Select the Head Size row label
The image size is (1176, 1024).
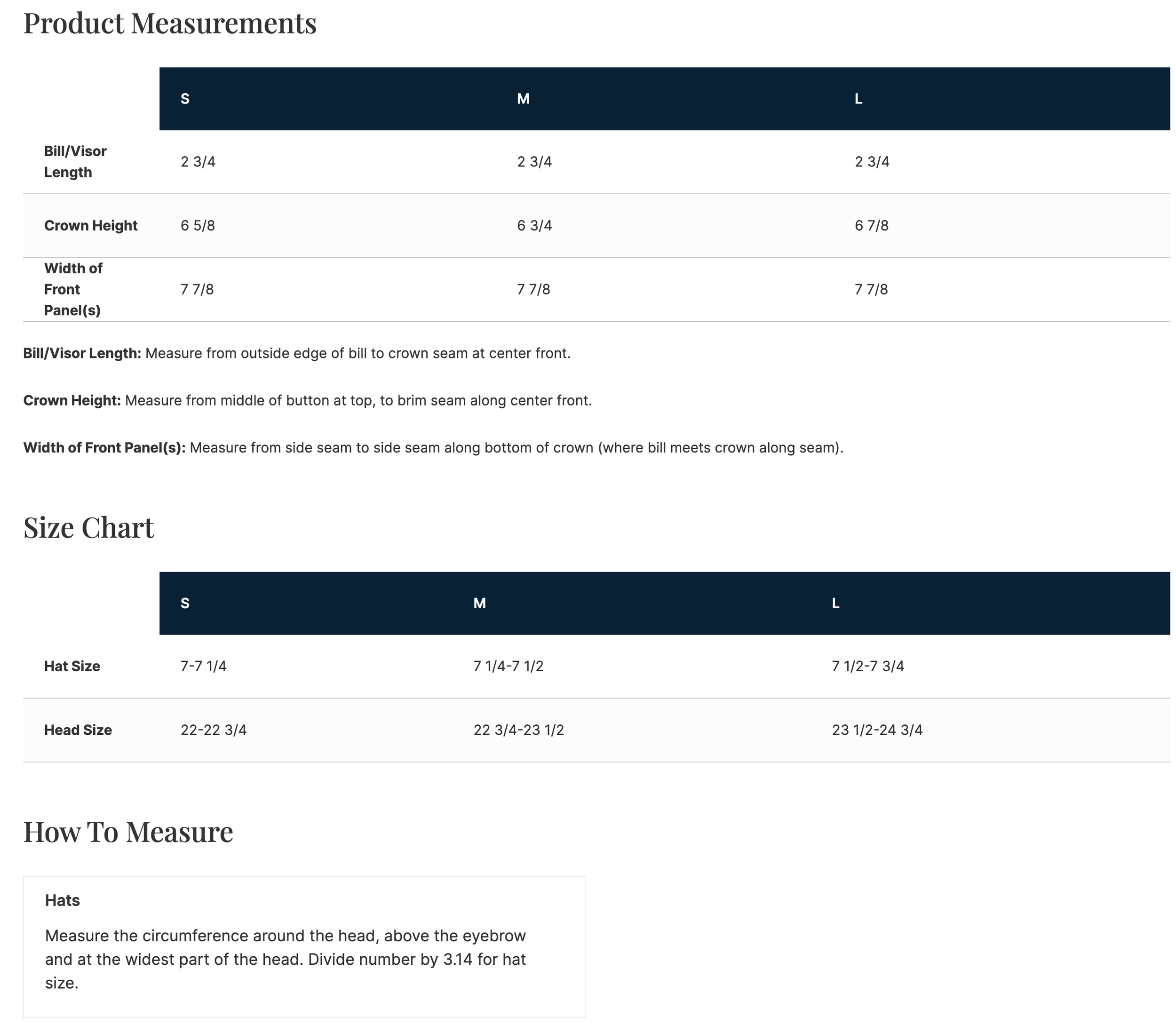pyautogui.click(x=78, y=730)
